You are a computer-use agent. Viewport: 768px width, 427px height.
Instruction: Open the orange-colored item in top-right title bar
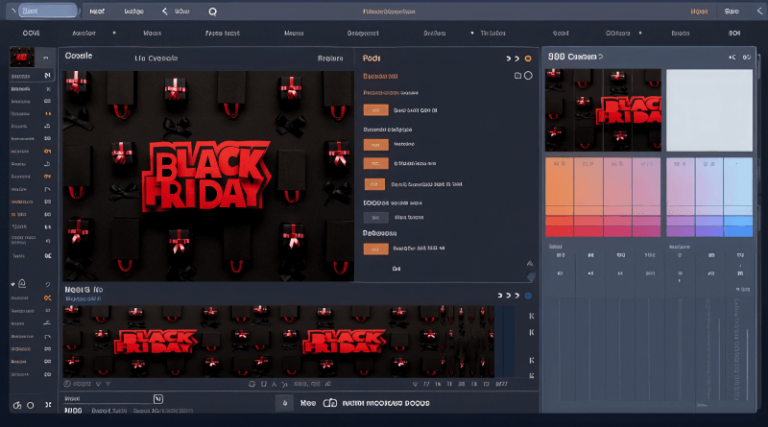click(699, 11)
